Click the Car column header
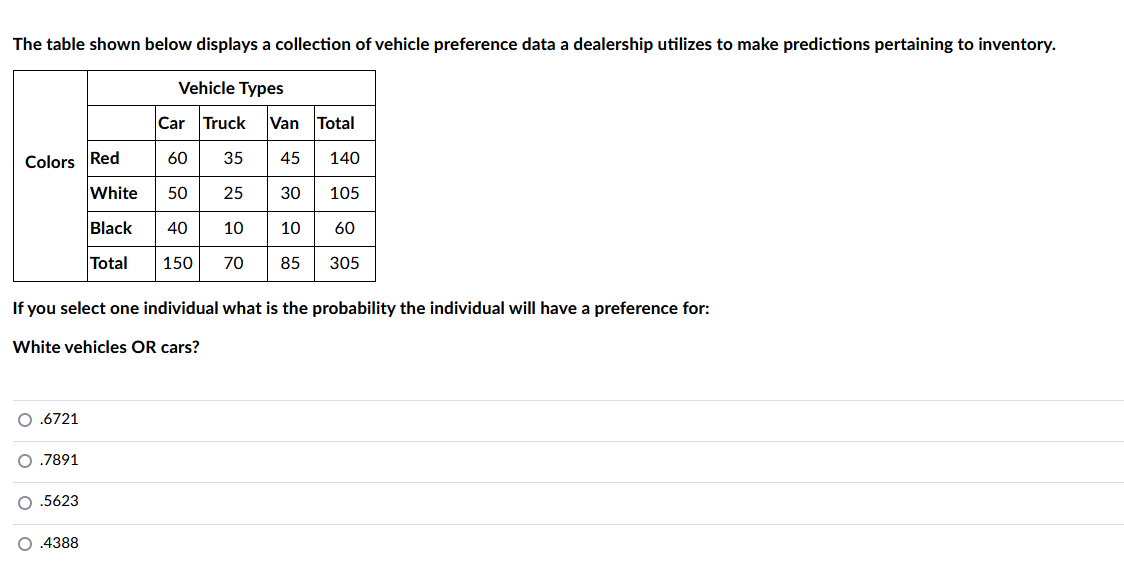Screen dimensions: 1124x578 tap(171, 123)
